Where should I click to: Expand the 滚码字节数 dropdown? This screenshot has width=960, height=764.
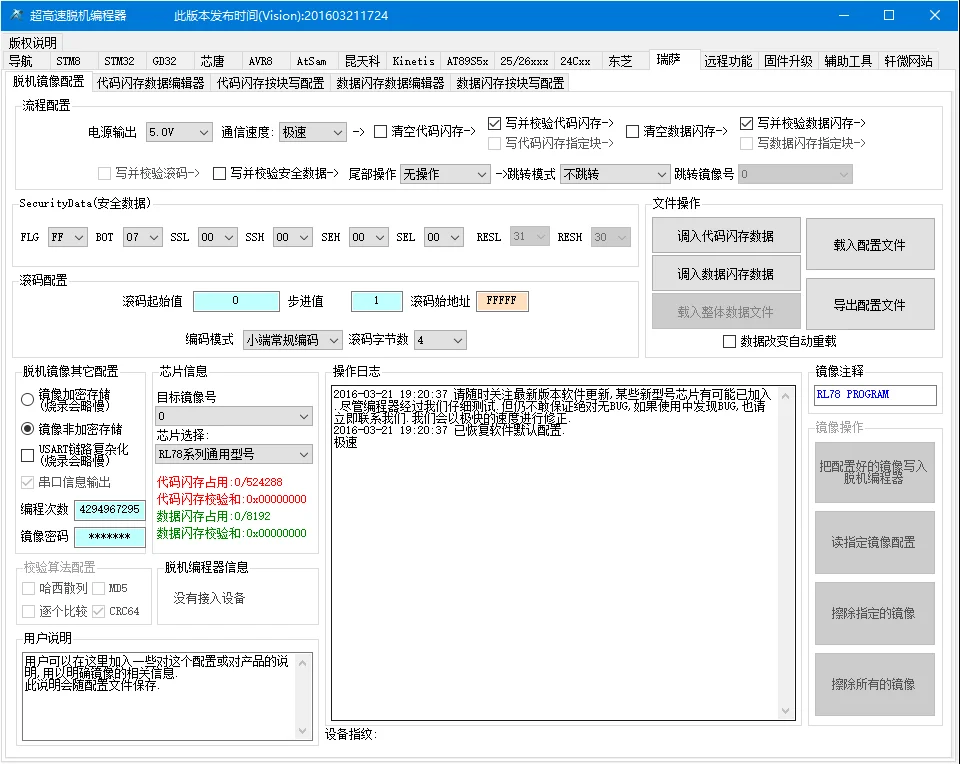(x=440, y=340)
